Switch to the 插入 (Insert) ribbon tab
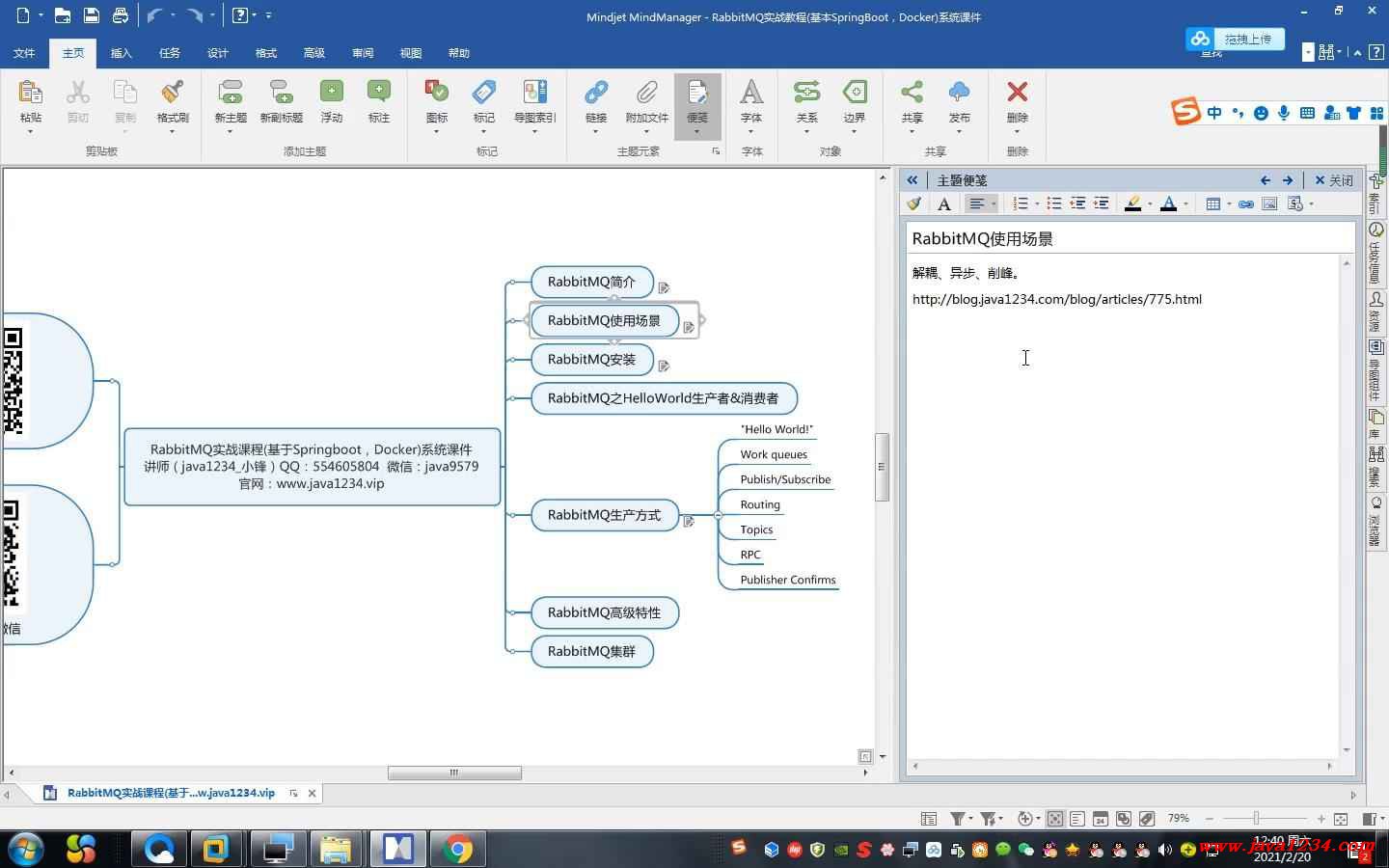1389x868 pixels. click(122, 53)
